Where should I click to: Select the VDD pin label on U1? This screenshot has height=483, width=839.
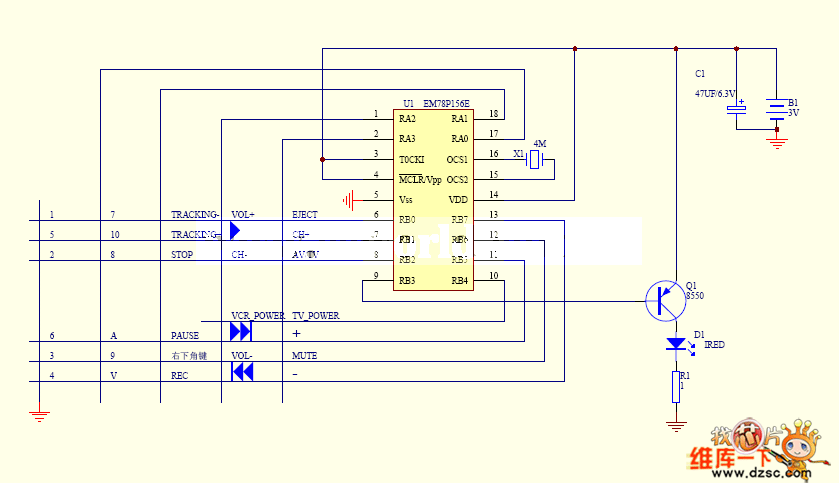tap(459, 200)
